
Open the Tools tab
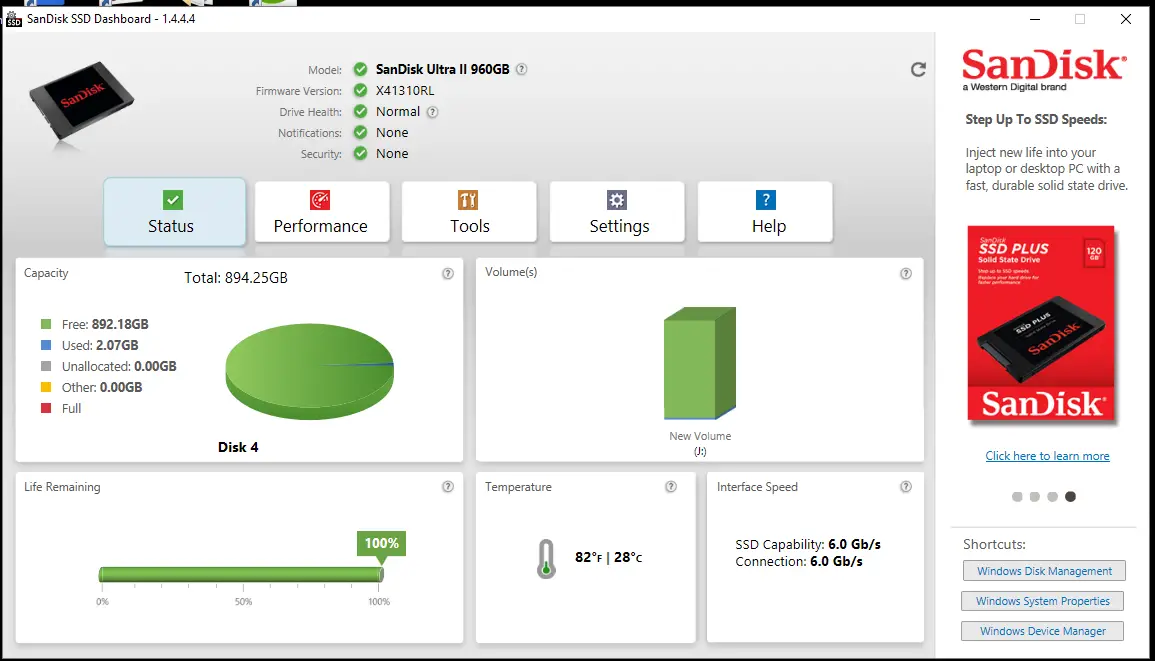click(x=469, y=211)
